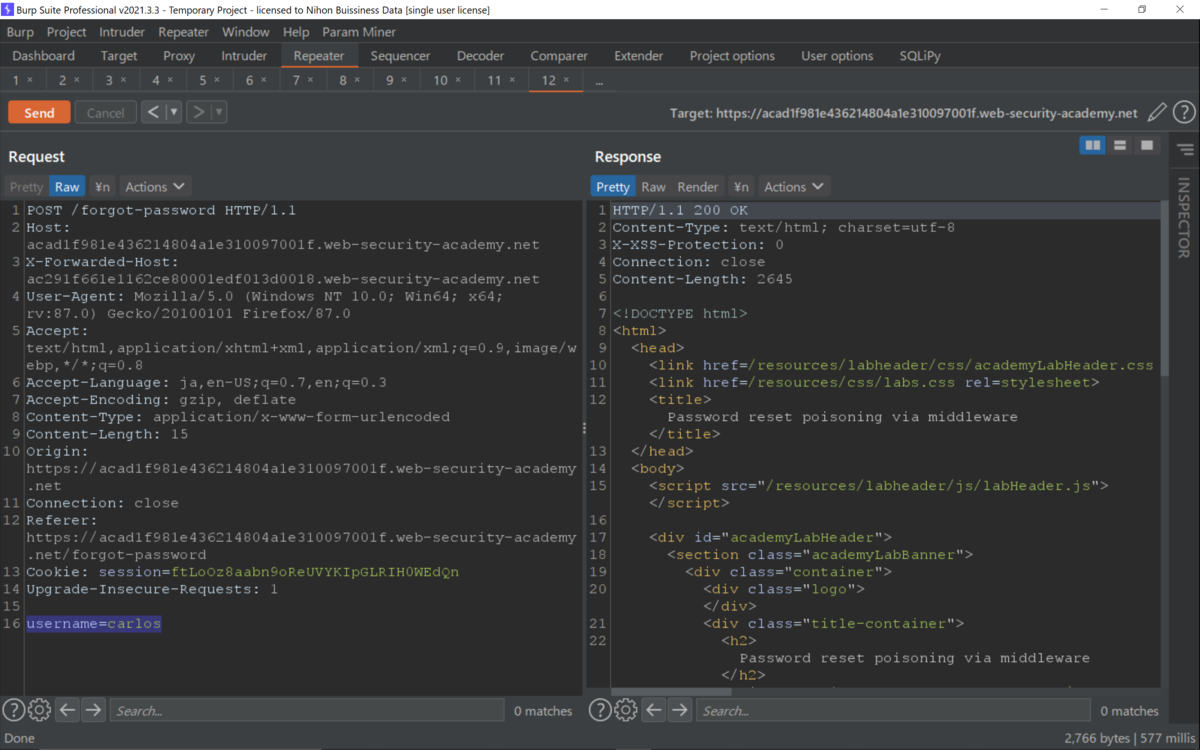Close Repeater tab 12
This screenshot has height=750, width=1200.
coord(567,80)
